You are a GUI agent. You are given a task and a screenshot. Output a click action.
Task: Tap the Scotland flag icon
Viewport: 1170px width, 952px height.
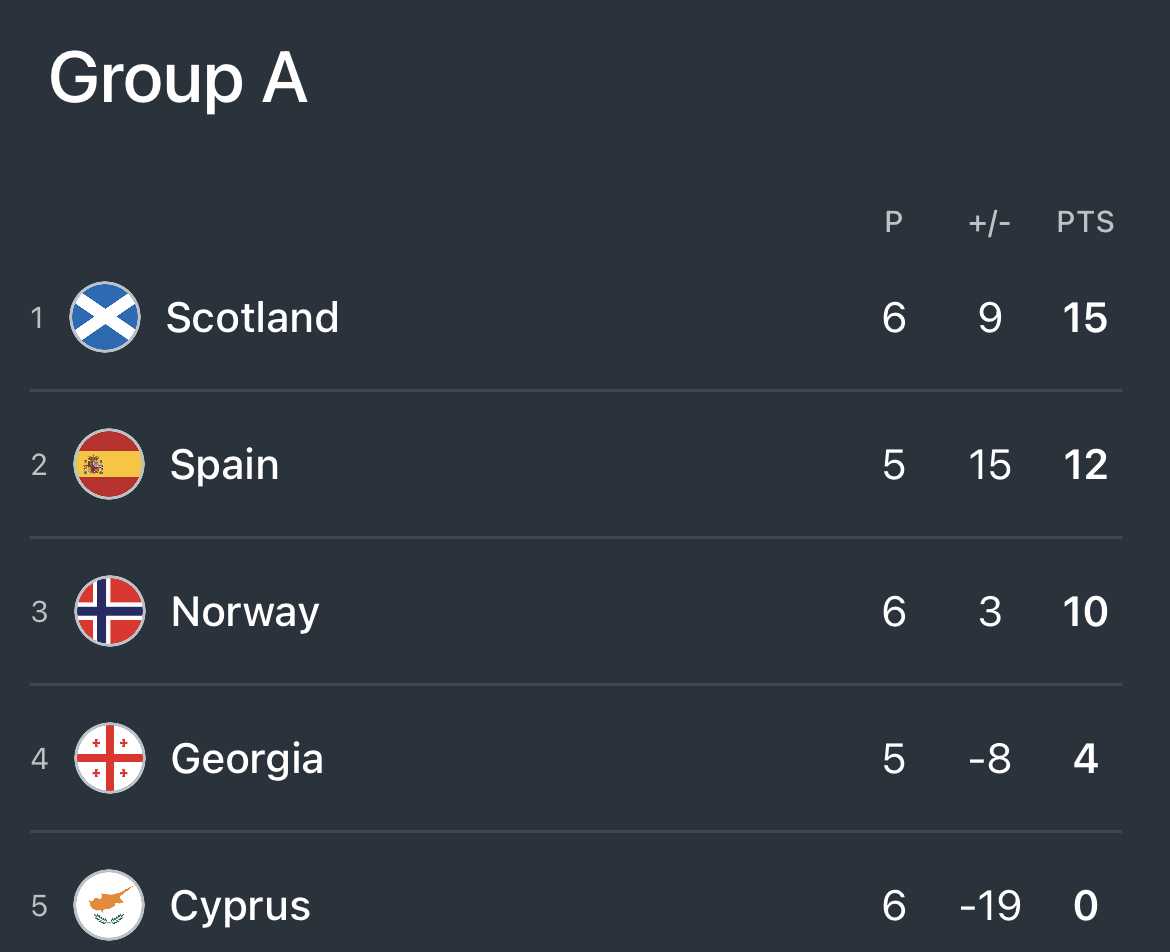click(105, 317)
